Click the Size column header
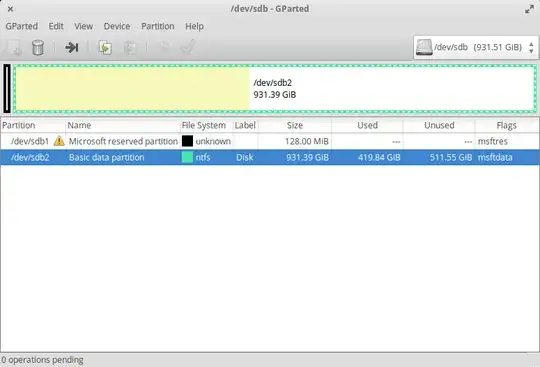The width and height of the screenshot is (540, 367). (295, 125)
